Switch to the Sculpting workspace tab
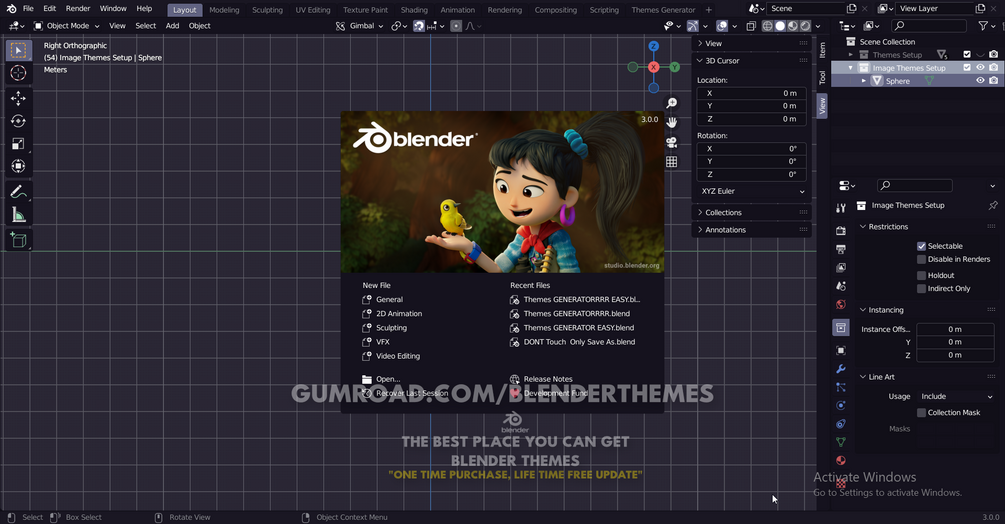 point(267,10)
